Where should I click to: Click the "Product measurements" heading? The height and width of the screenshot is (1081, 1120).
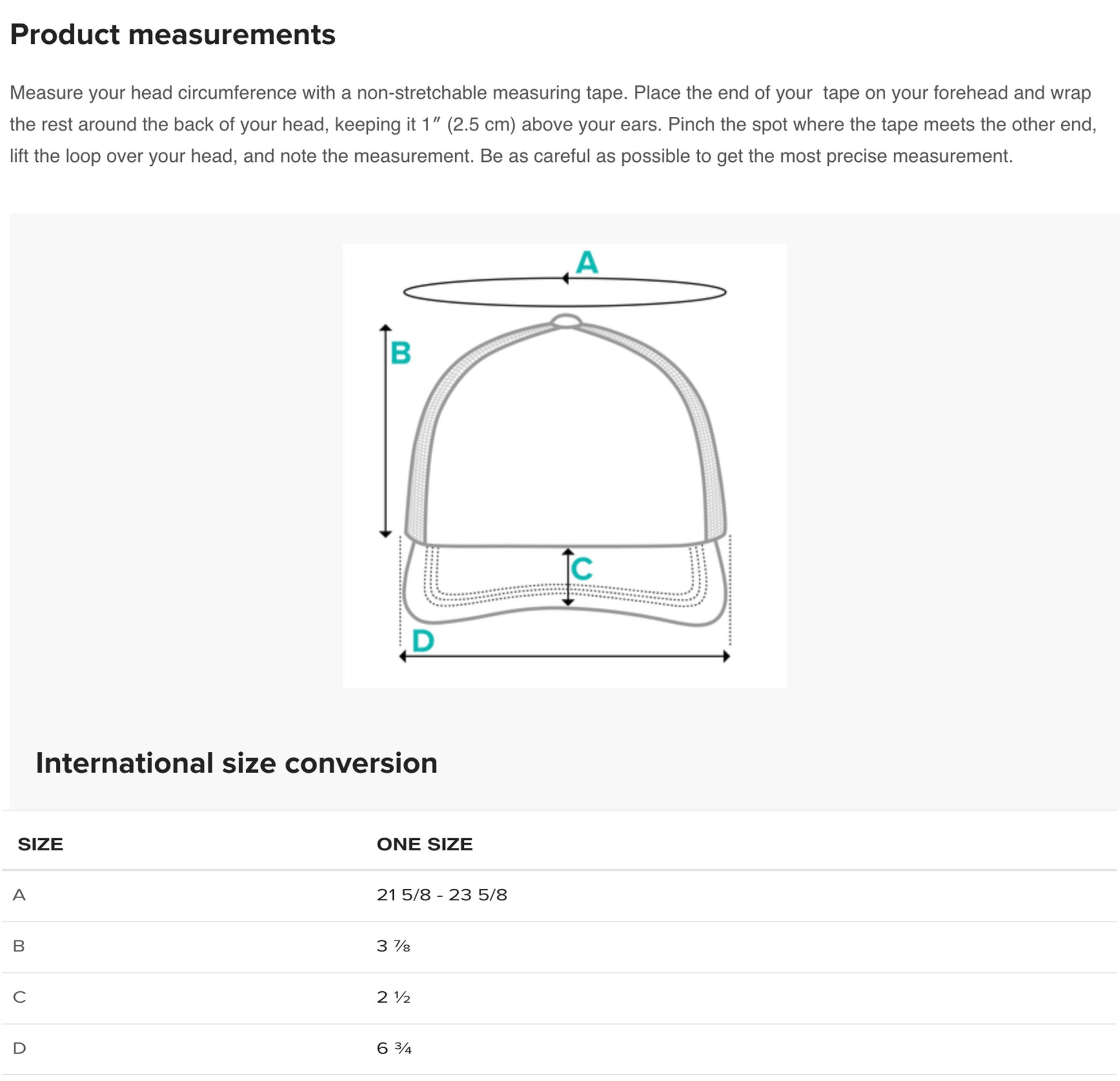(173, 35)
